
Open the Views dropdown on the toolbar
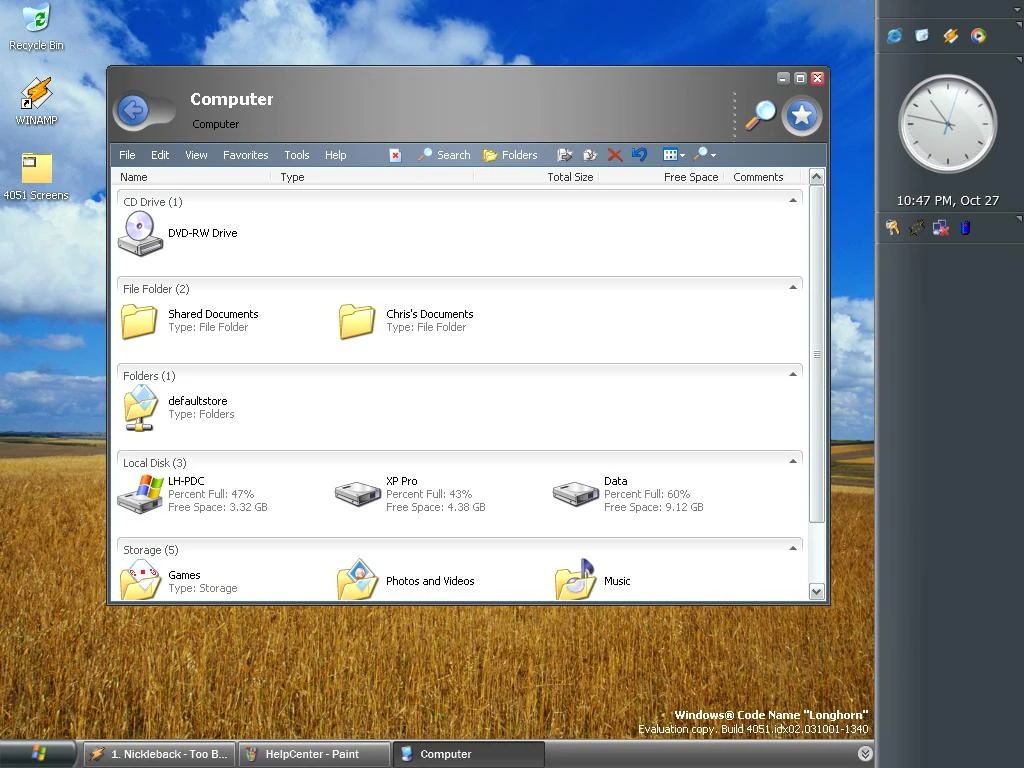tap(673, 155)
